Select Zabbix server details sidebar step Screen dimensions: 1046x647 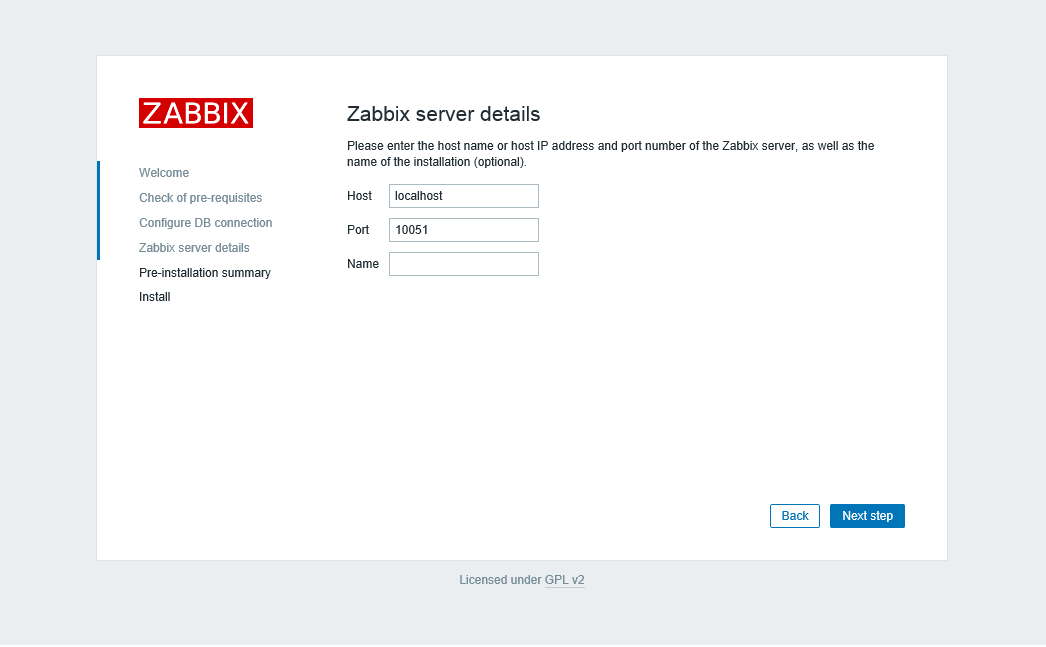pyautogui.click(x=194, y=248)
